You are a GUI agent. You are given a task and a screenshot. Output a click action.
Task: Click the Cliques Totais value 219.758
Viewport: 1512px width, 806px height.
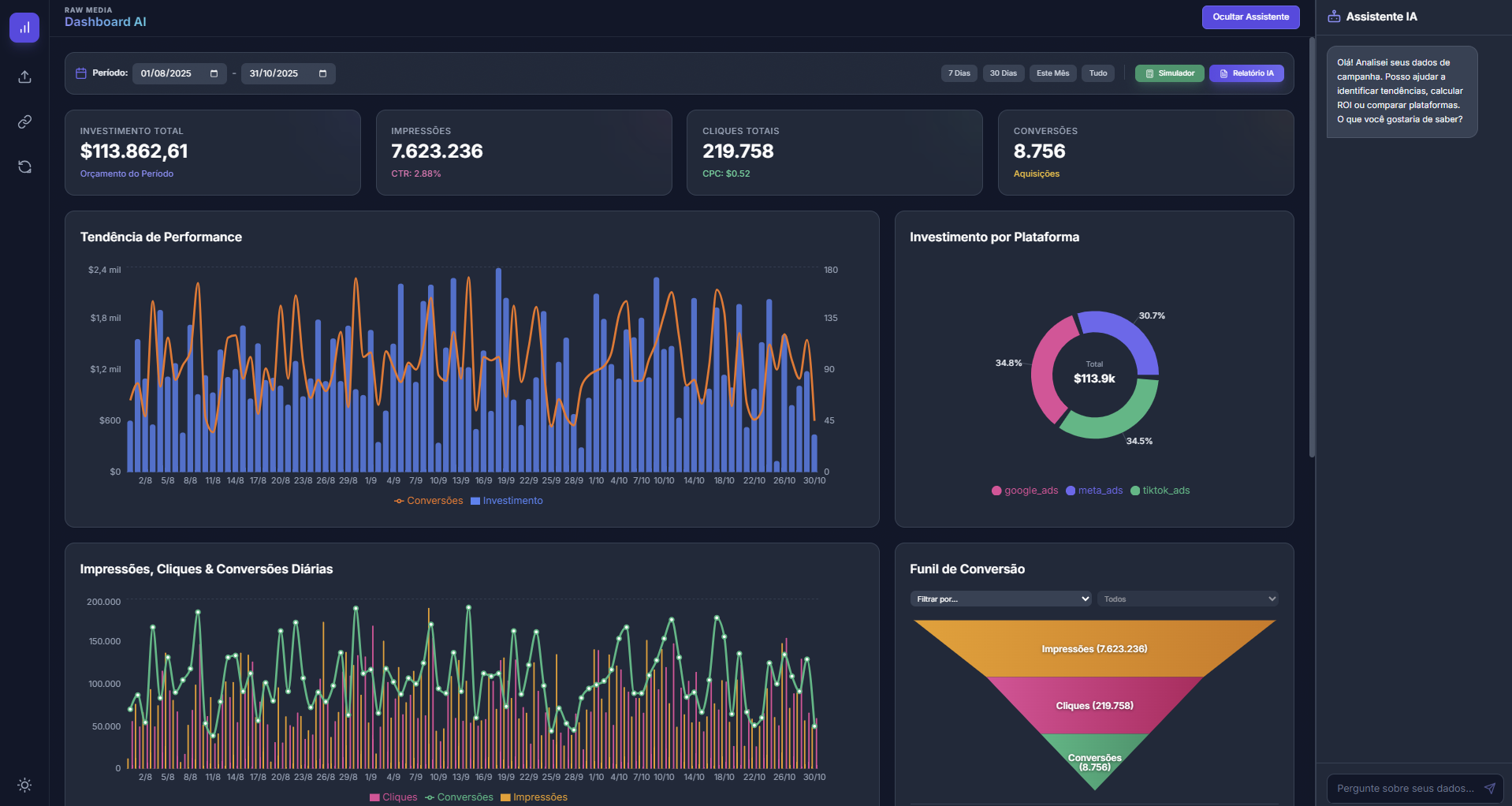coord(738,151)
